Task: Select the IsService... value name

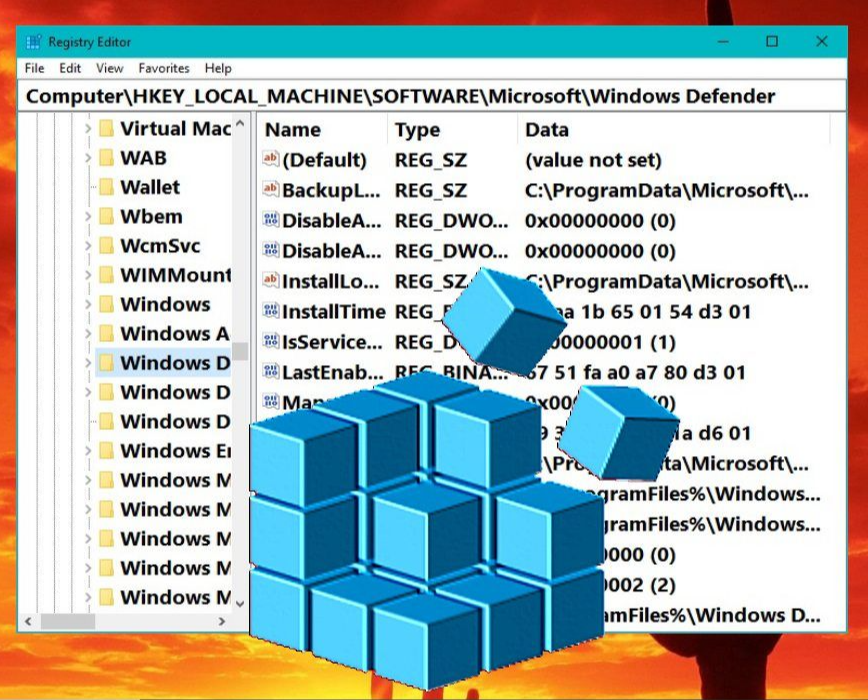Action: (332, 342)
